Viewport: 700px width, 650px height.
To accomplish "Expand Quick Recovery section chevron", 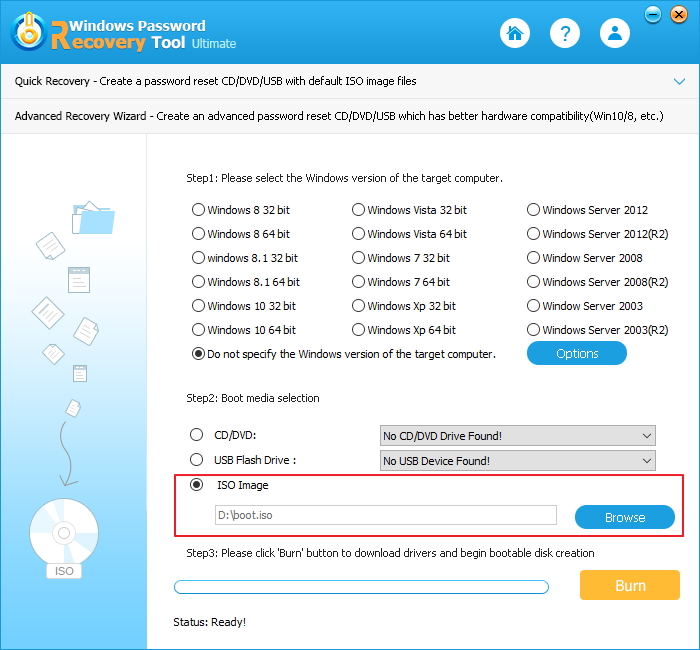I will pyautogui.click(x=679, y=81).
